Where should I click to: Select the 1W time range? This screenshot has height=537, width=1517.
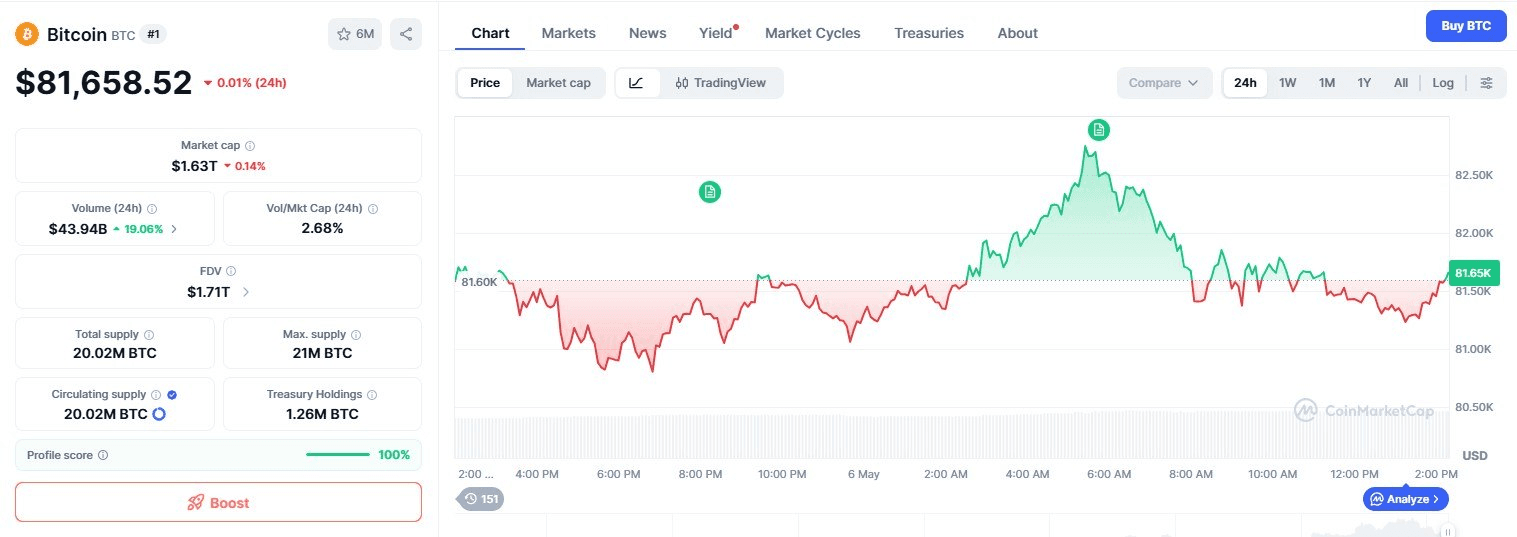pyautogui.click(x=1287, y=83)
